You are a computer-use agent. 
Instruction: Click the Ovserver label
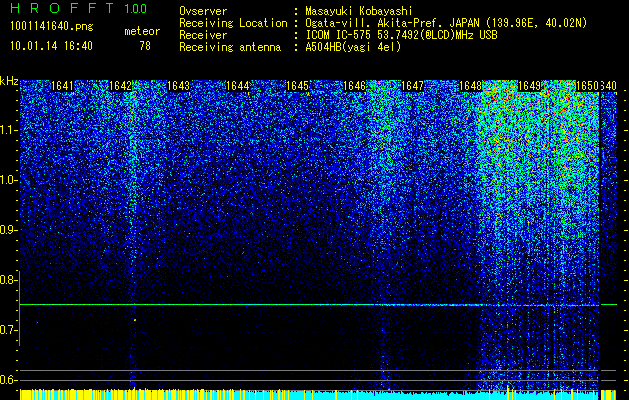(x=203, y=11)
